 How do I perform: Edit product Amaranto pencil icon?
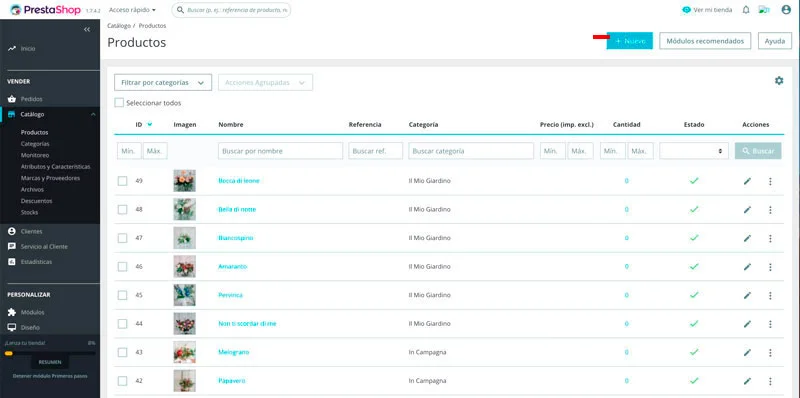click(747, 267)
